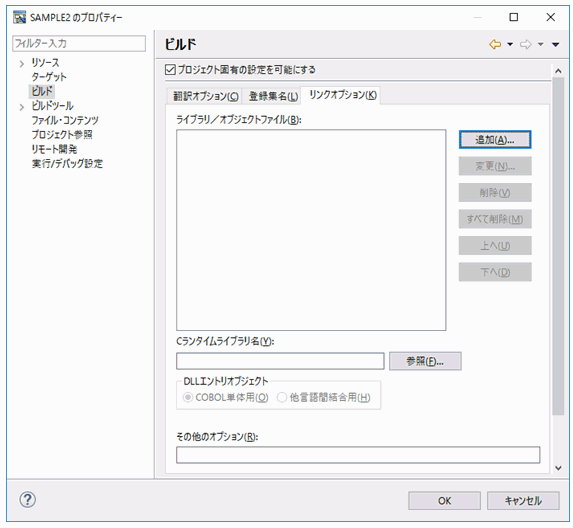
Task: Click the back navigation arrow icon
Action: coord(495,45)
